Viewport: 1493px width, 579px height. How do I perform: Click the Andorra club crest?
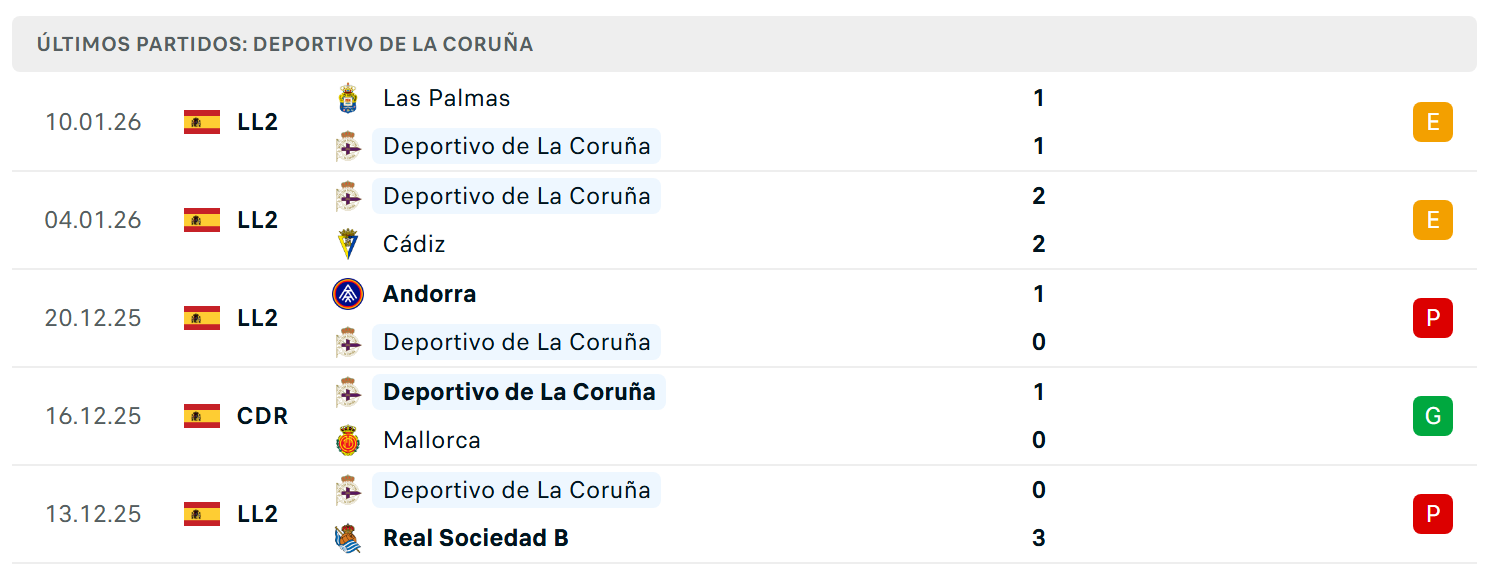pos(347,294)
